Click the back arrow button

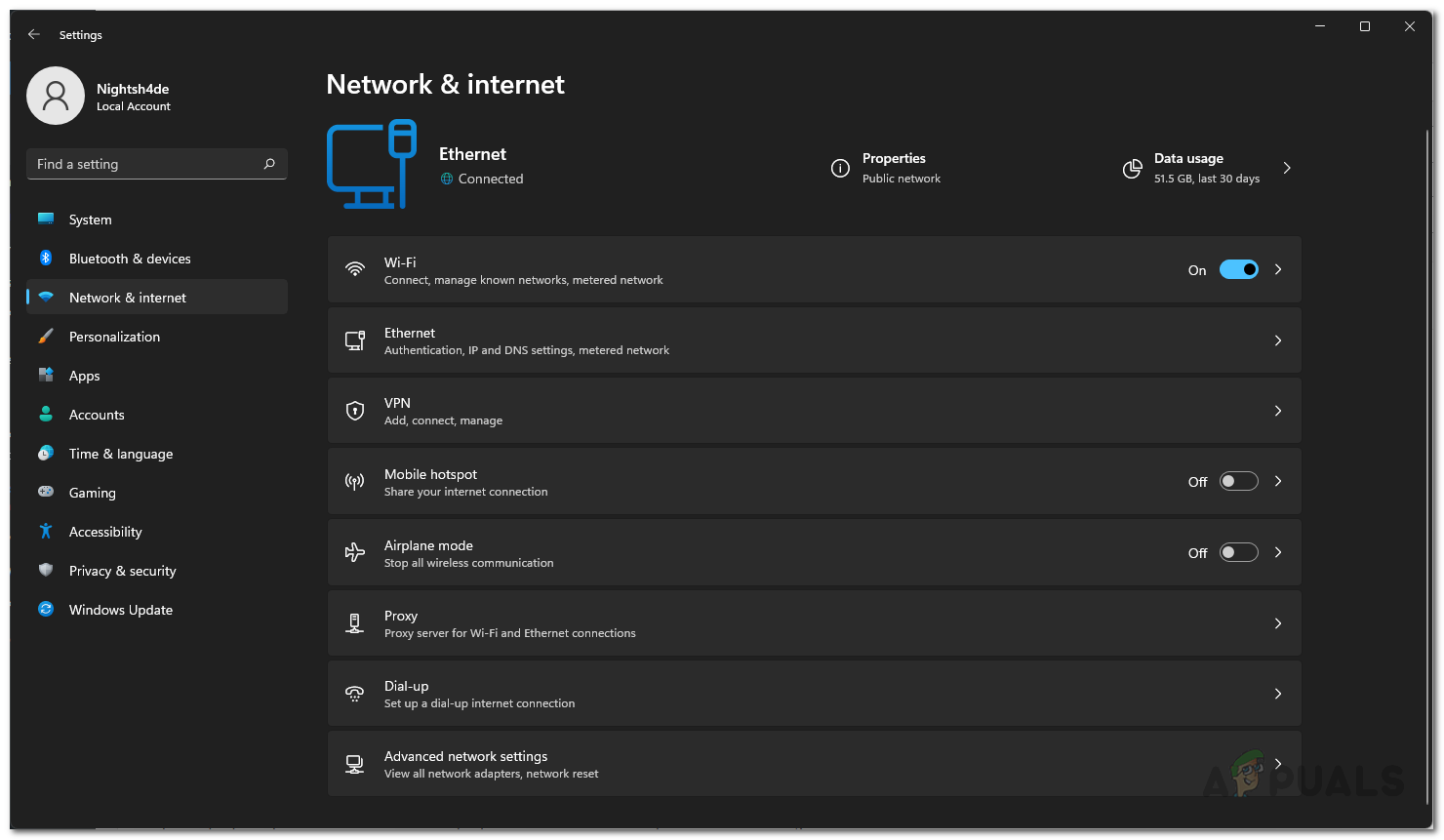(x=33, y=34)
